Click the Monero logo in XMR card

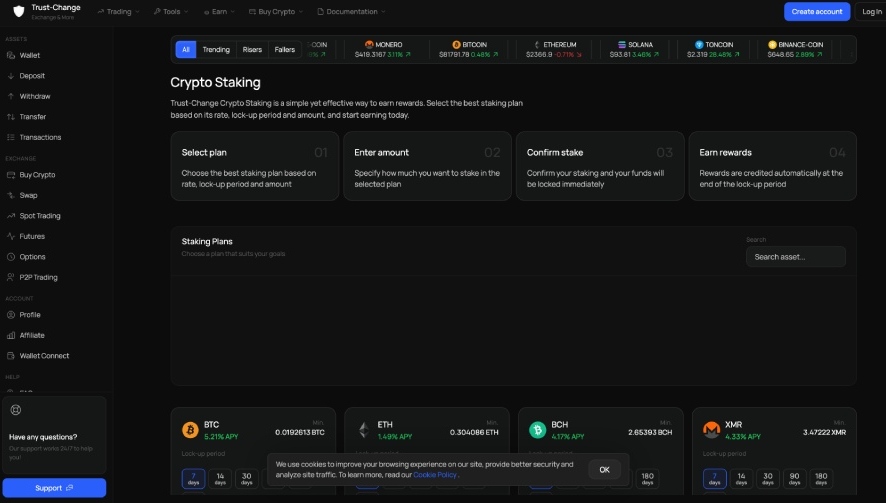pos(711,430)
